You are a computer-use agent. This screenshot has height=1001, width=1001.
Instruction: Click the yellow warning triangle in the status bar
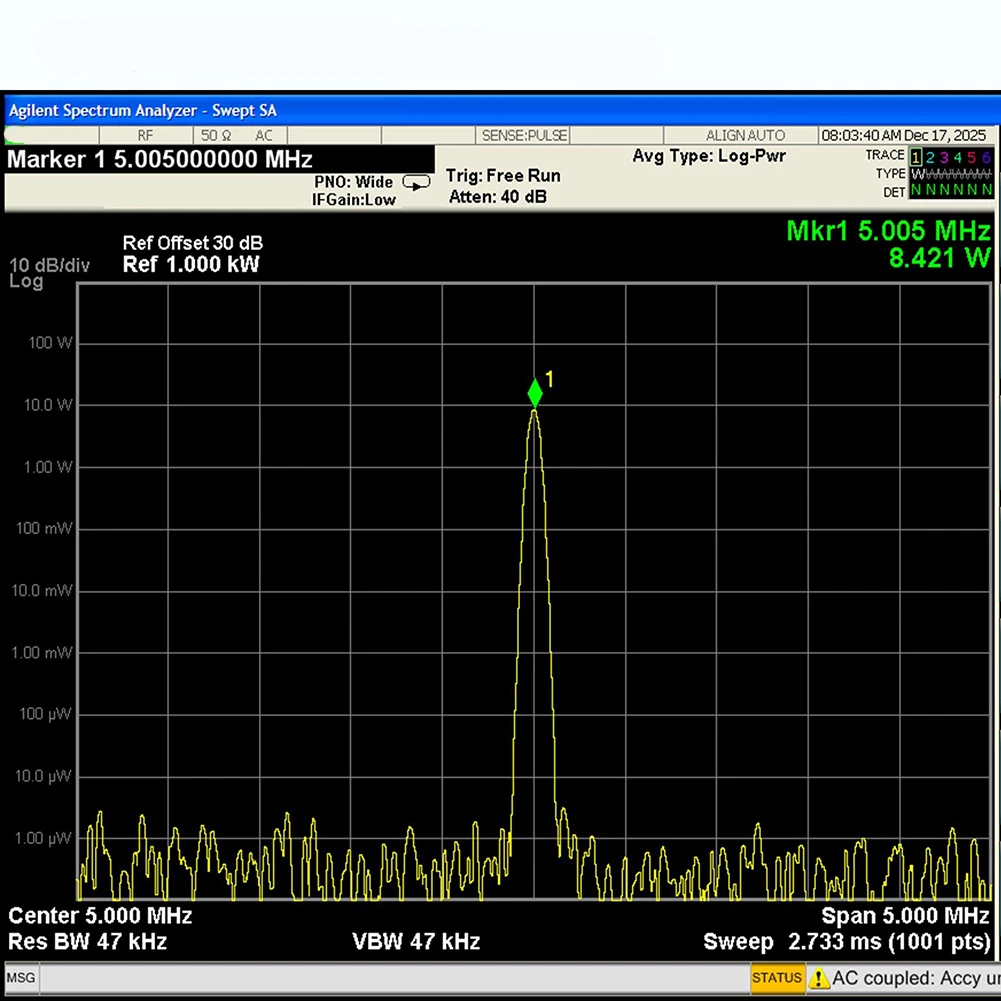pyautogui.click(x=818, y=978)
